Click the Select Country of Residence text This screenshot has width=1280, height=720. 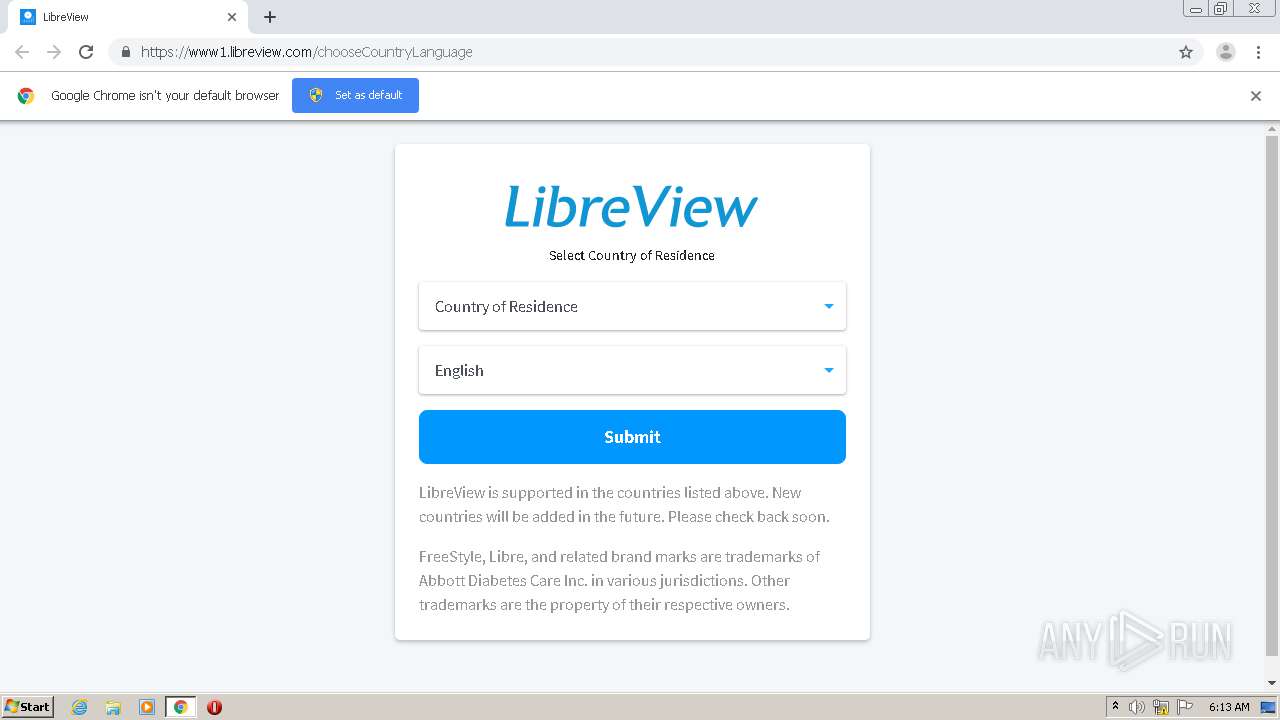(632, 255)
